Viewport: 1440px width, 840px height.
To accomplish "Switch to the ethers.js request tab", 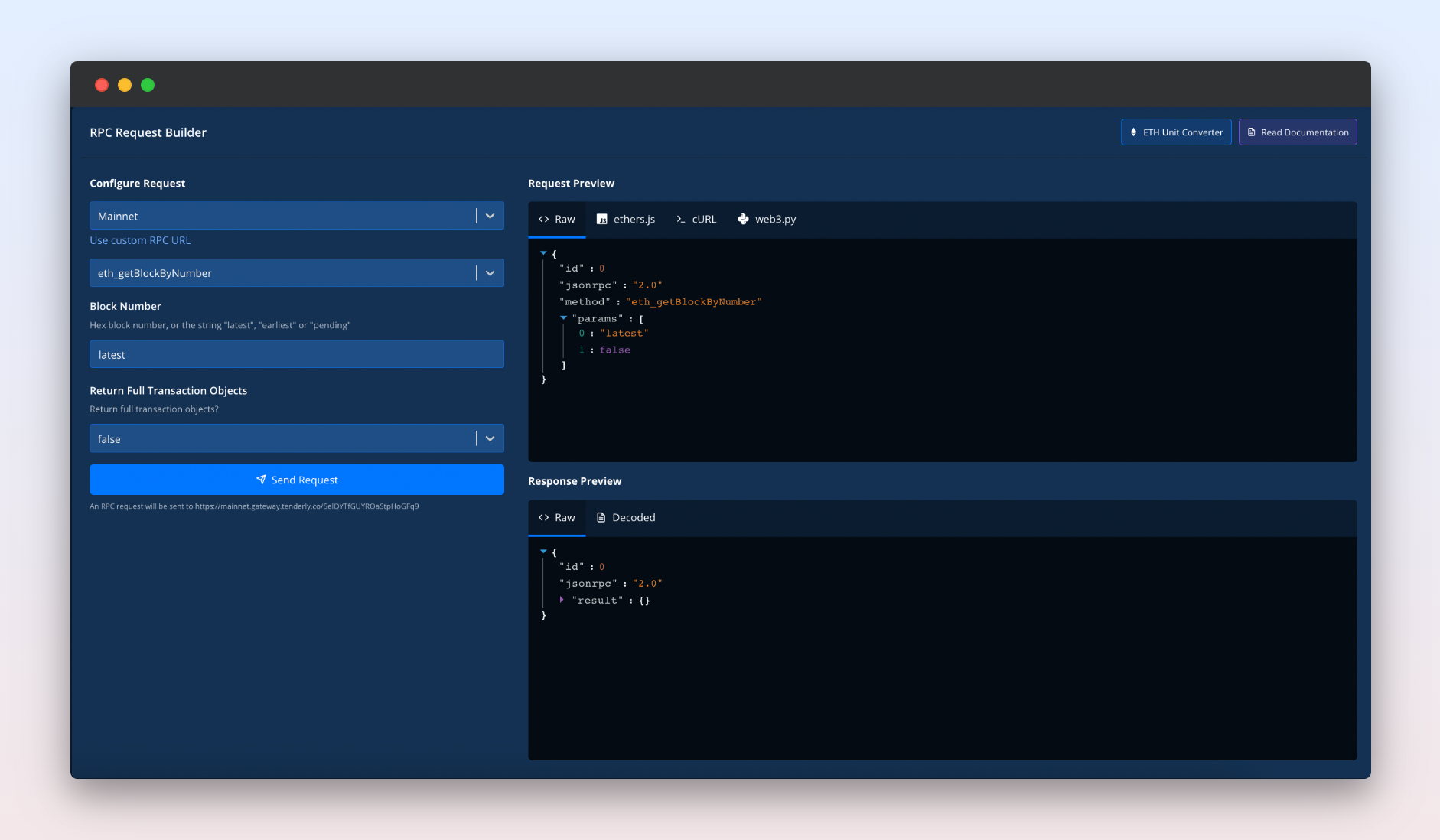I will pyautogui.click(x=626, y=220).
